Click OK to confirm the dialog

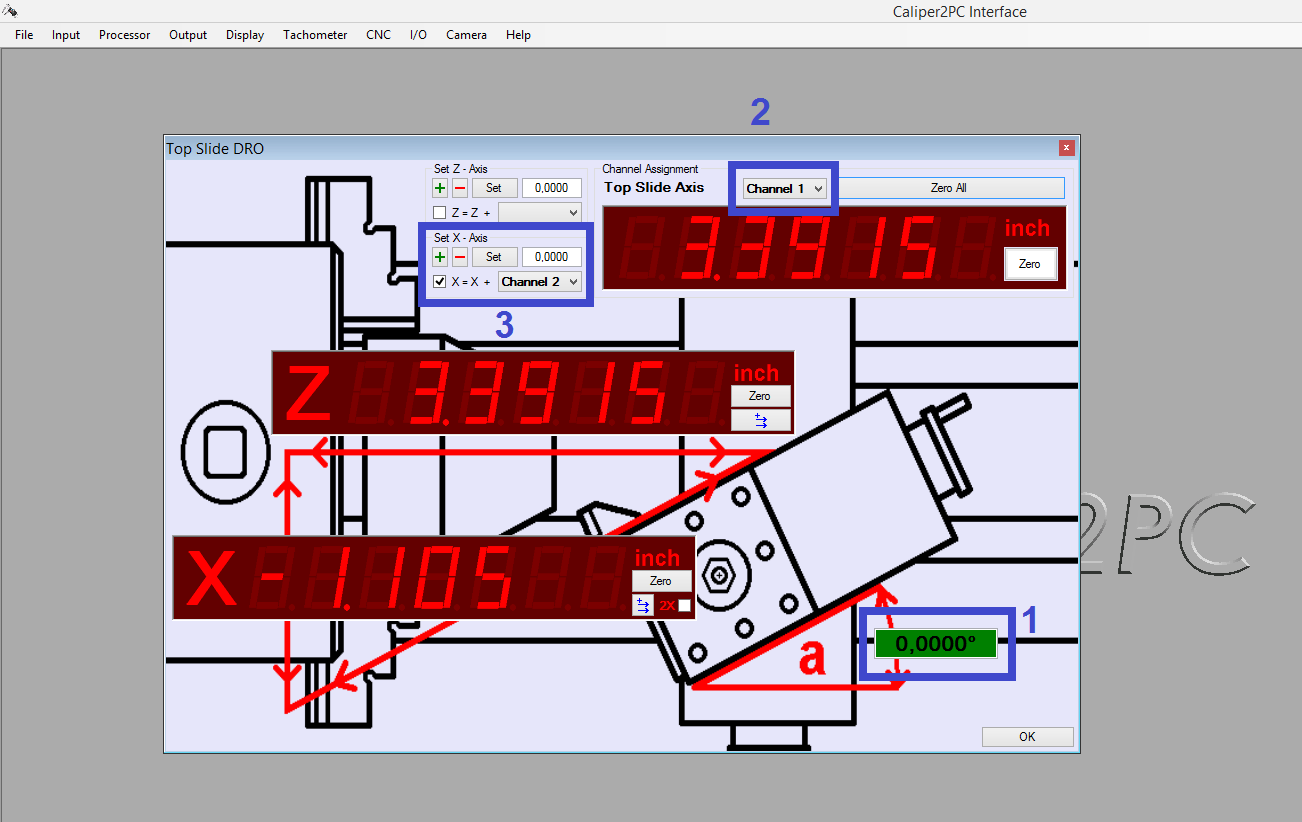coord(1027,737)
